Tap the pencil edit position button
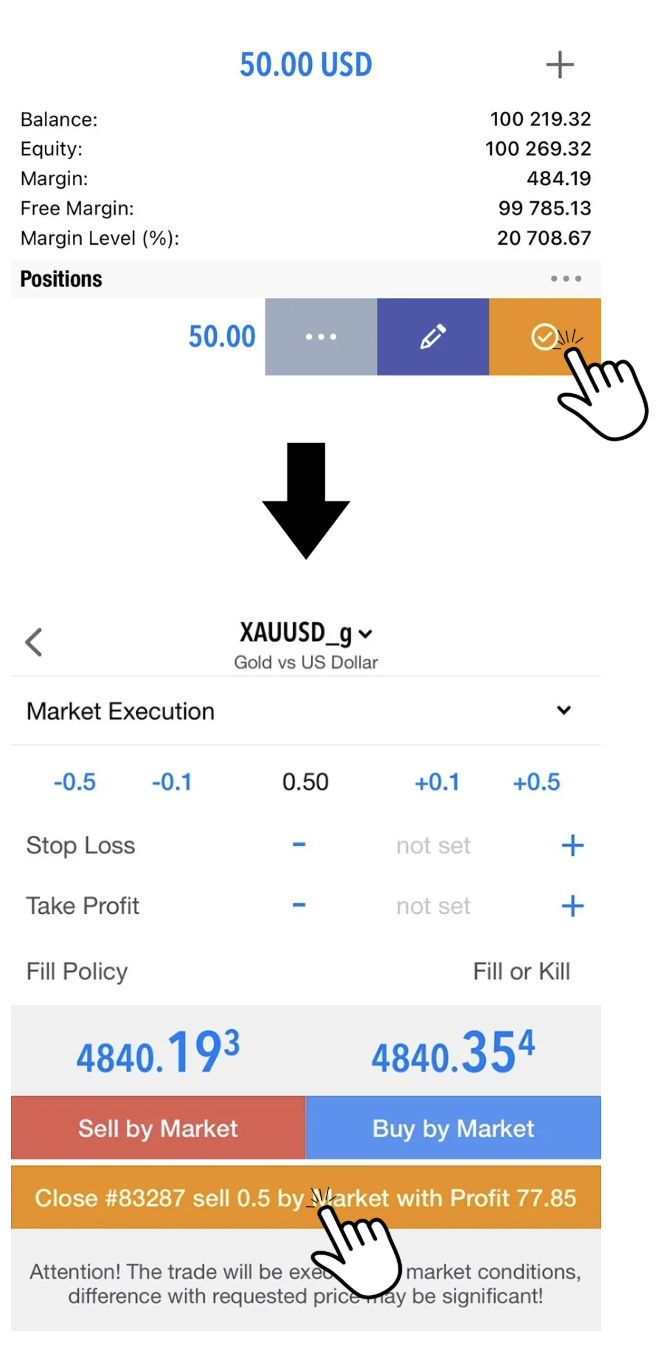This screenshot has height=1350, width=656. coord(433,337)
